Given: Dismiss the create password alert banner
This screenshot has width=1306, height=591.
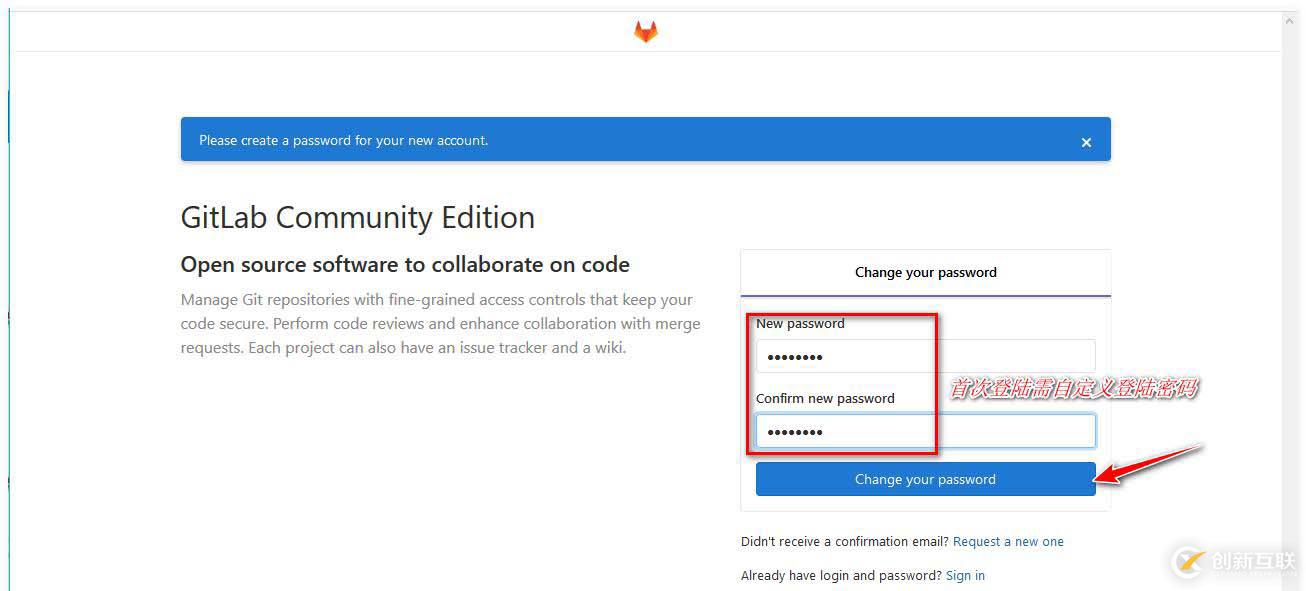Looking at the screenshot, I should (1086, 143).
